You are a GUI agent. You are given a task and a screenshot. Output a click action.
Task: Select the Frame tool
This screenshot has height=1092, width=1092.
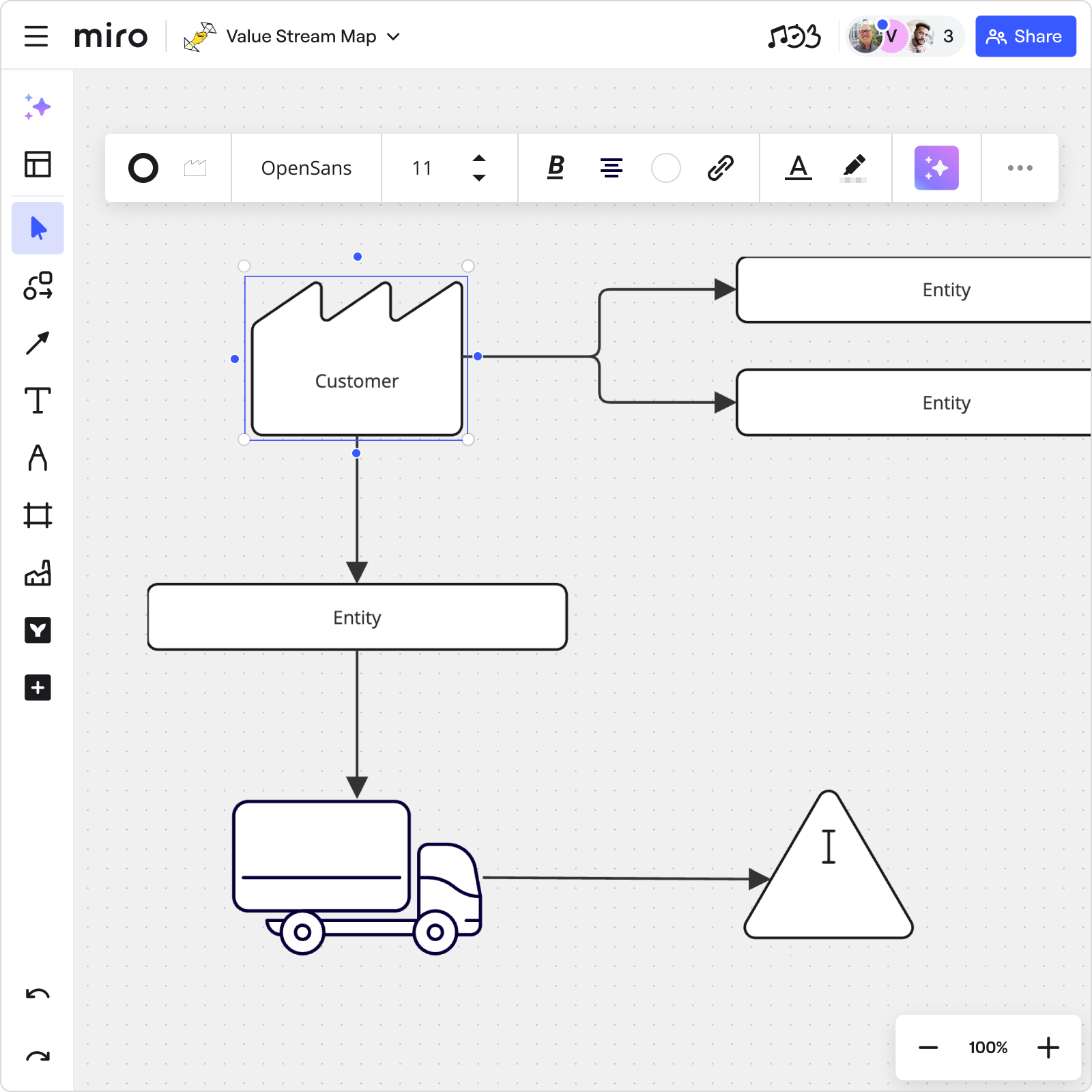tap(38, 515)
